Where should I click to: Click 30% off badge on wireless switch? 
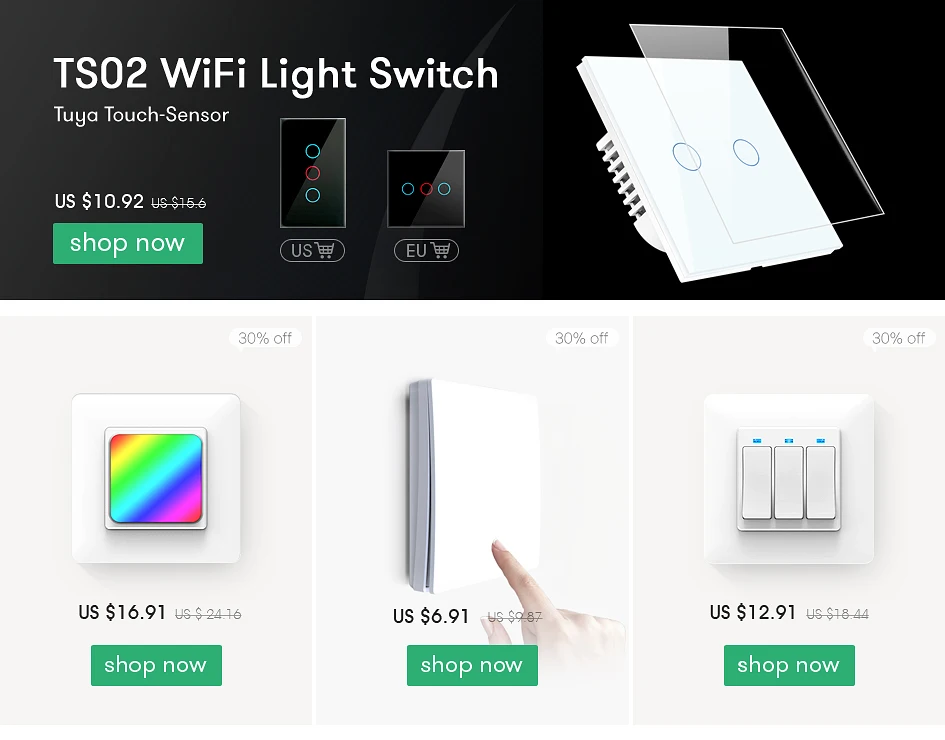(582, 338)
